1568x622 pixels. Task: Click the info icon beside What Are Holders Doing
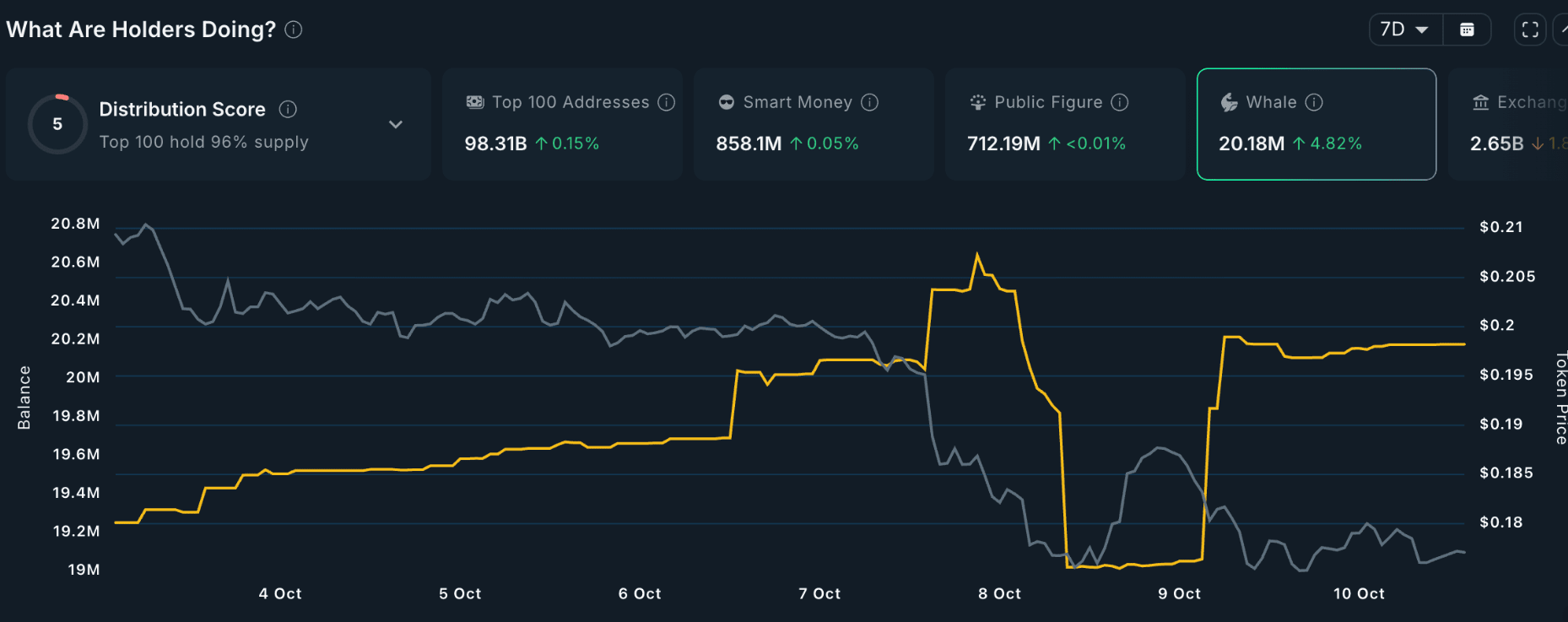[x=294, y=30]
